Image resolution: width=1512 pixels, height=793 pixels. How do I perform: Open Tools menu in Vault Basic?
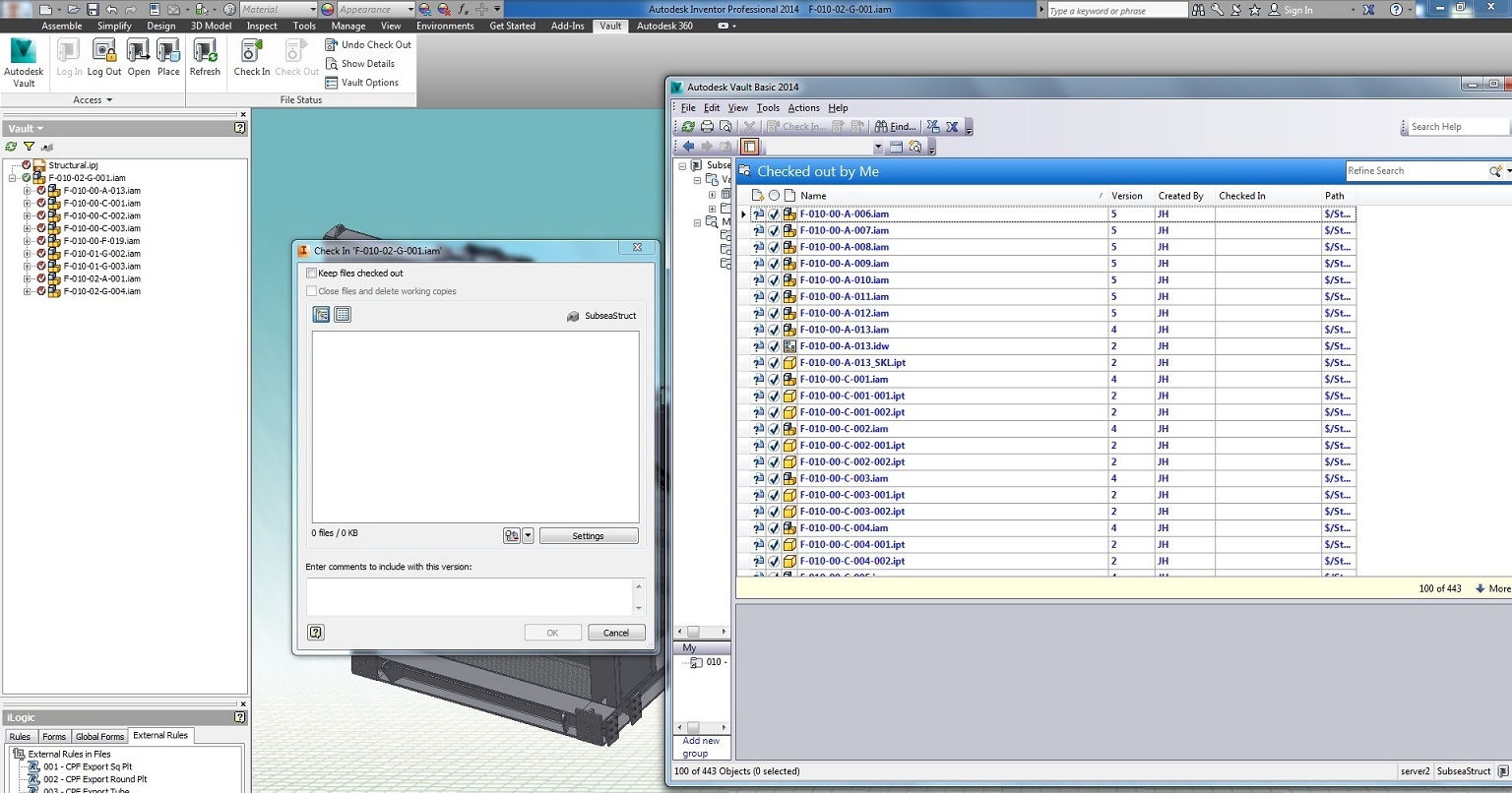tap(768, 107)
